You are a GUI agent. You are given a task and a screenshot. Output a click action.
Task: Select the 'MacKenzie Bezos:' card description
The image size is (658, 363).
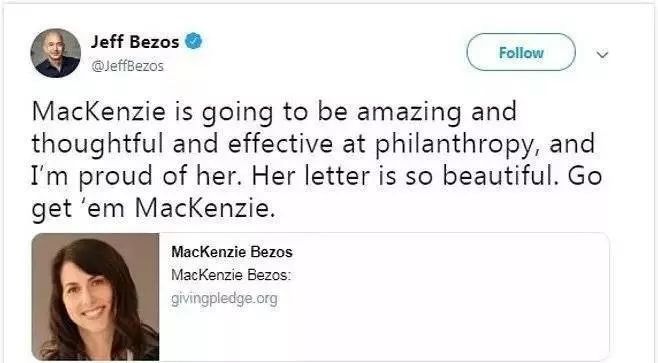231,275
